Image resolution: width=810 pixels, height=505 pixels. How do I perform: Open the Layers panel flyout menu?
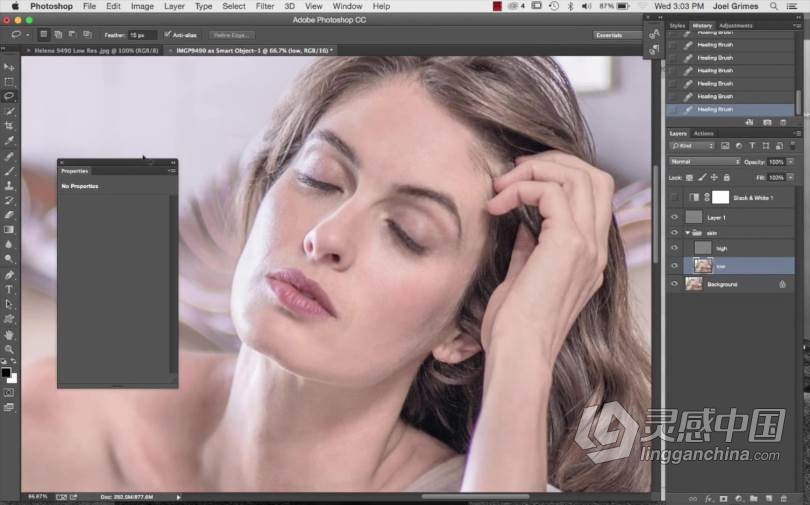797,133
